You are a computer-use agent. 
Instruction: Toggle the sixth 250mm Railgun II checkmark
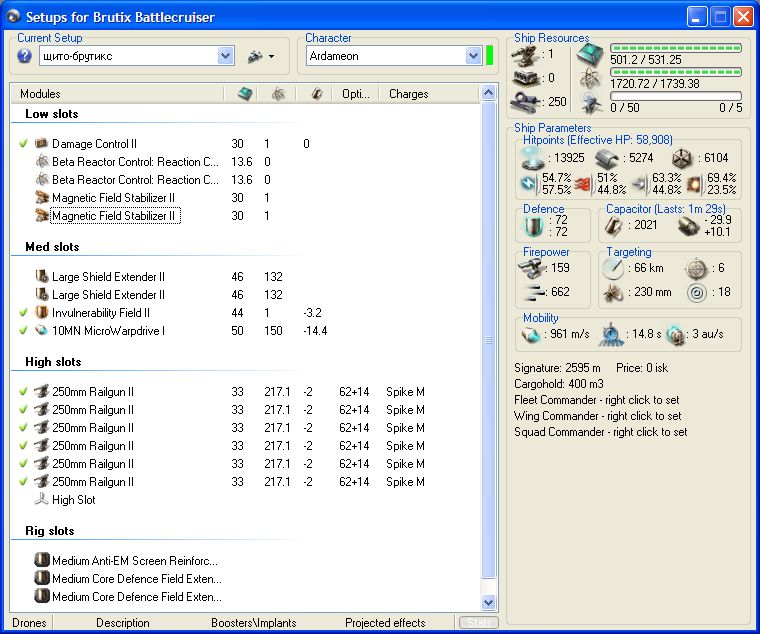coord(23,482)
